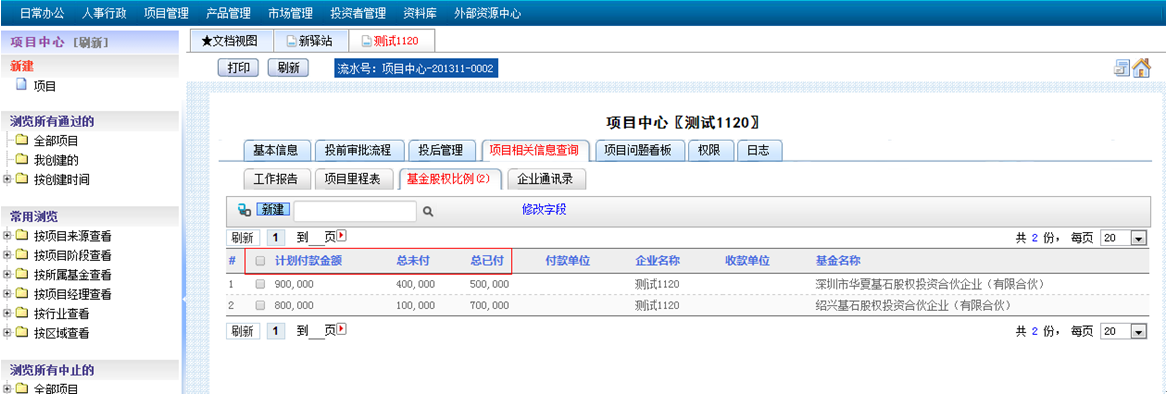Click the magnifier search icon
Image resolution: width=1167 pixels, height=399 pixels.
[428, 211]
